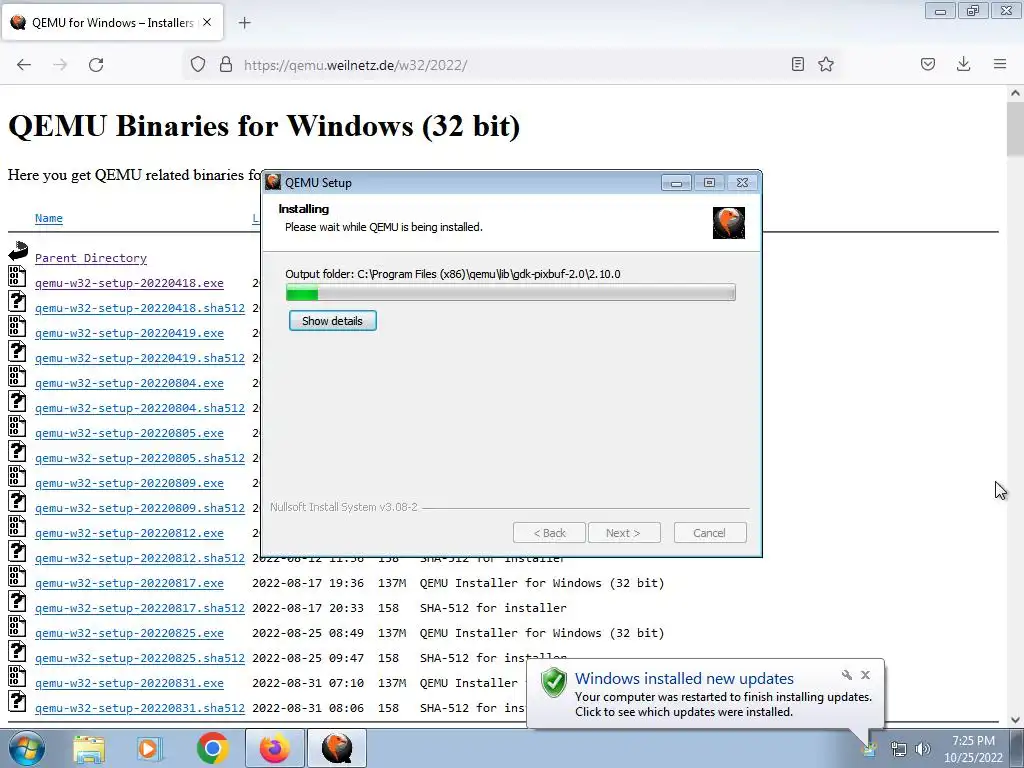Open qemu-w32-setup-20220825.sha512 link
Image resolution: width=1024 pixels, height=768 pixels.
pyautogui.click(x=140, y=658)
